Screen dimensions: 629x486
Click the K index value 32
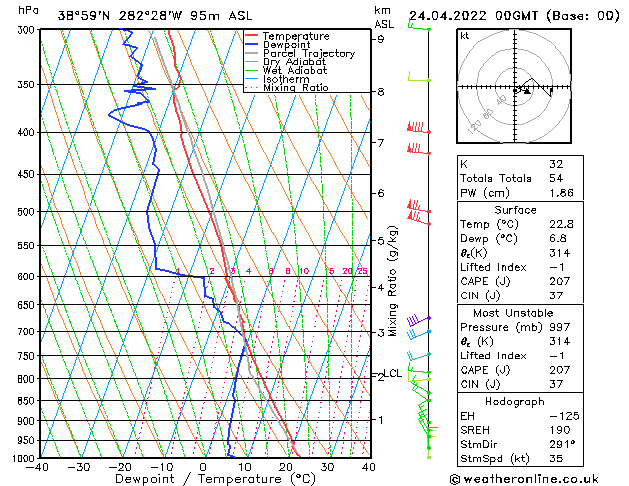pos(556,164)
